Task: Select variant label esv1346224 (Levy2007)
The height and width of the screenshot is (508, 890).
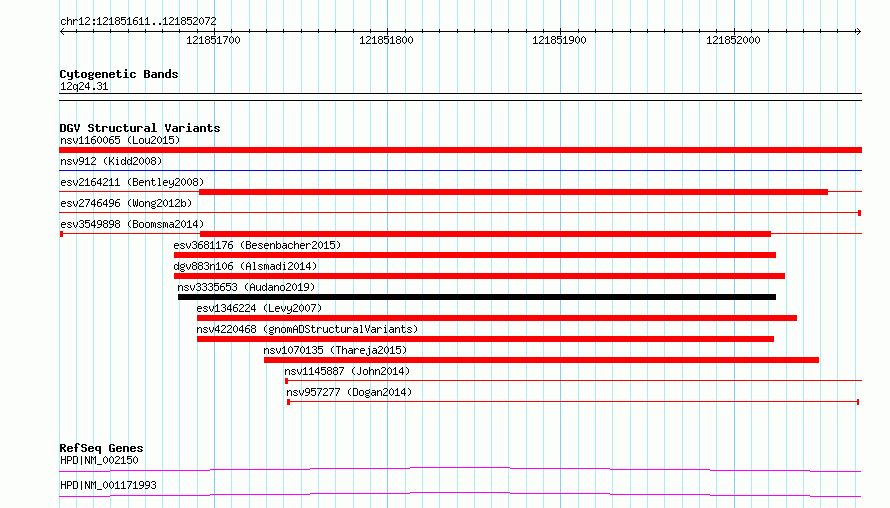Action: [259, 308]
